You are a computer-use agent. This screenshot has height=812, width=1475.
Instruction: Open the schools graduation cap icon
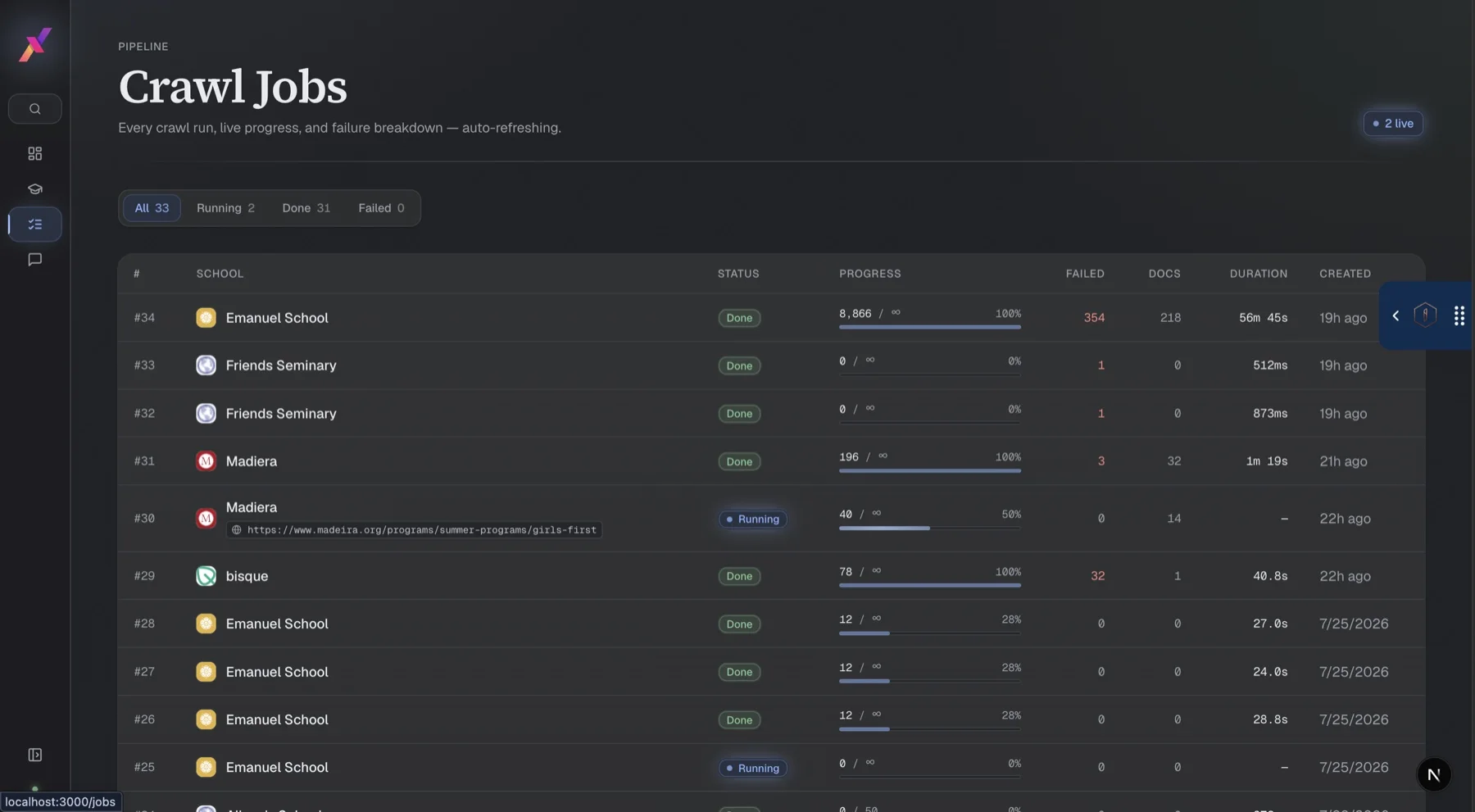pyautogui.click(x=35, y=189)
